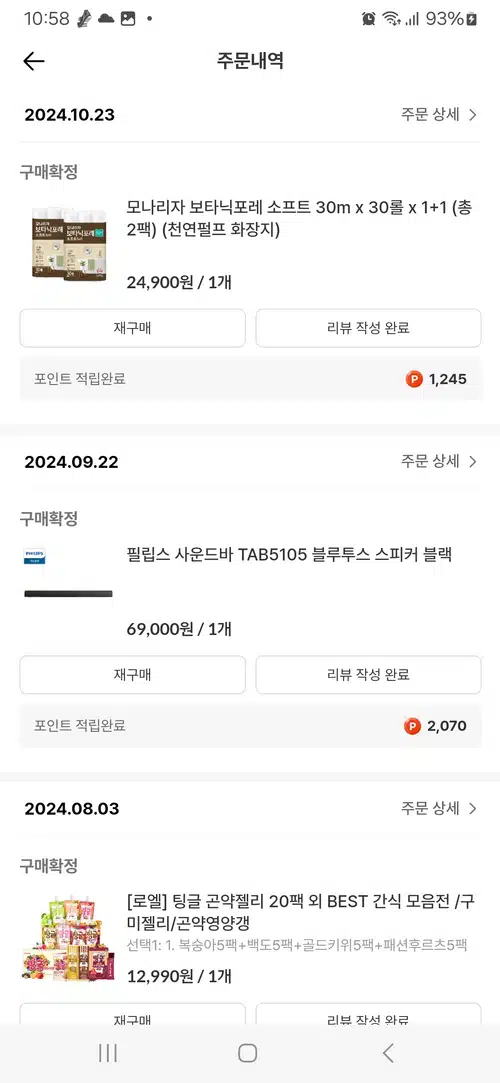Tap the back arrow icon
Image resolution: width=500 pixels, height=1083 pixels.
click(x=33, y=61)
